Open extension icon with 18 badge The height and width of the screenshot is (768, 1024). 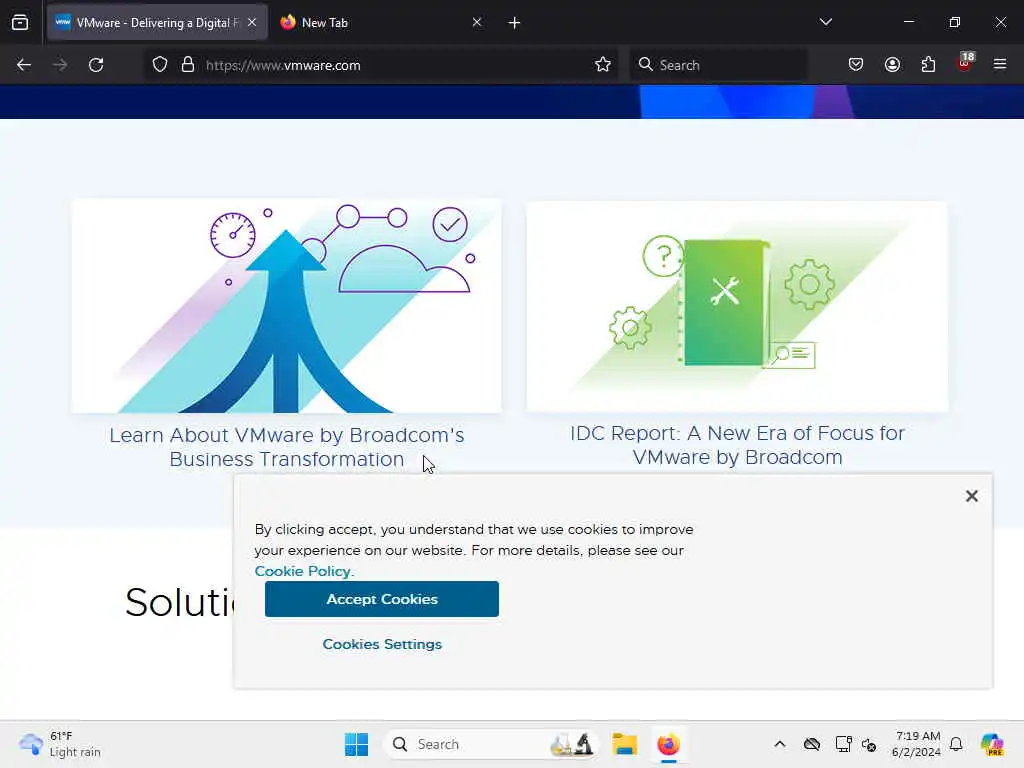(965, 63)
